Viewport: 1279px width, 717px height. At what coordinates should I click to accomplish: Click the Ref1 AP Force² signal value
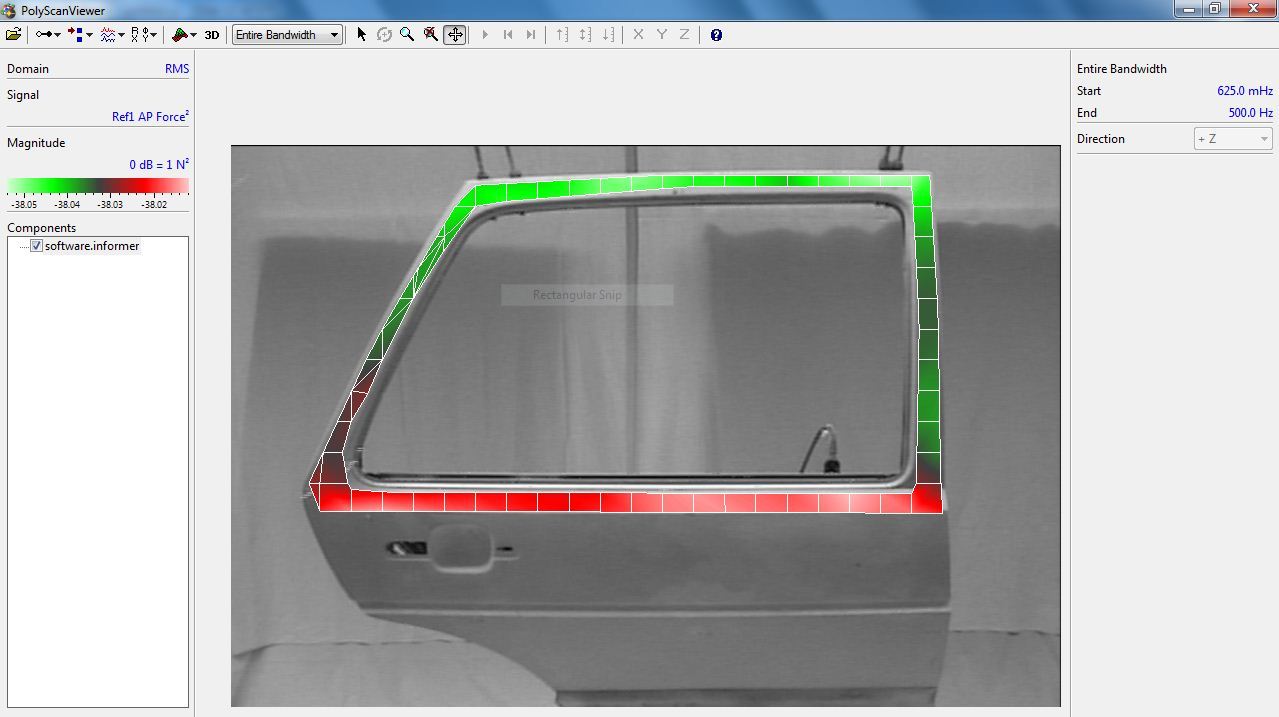click(x=150, y=116)
